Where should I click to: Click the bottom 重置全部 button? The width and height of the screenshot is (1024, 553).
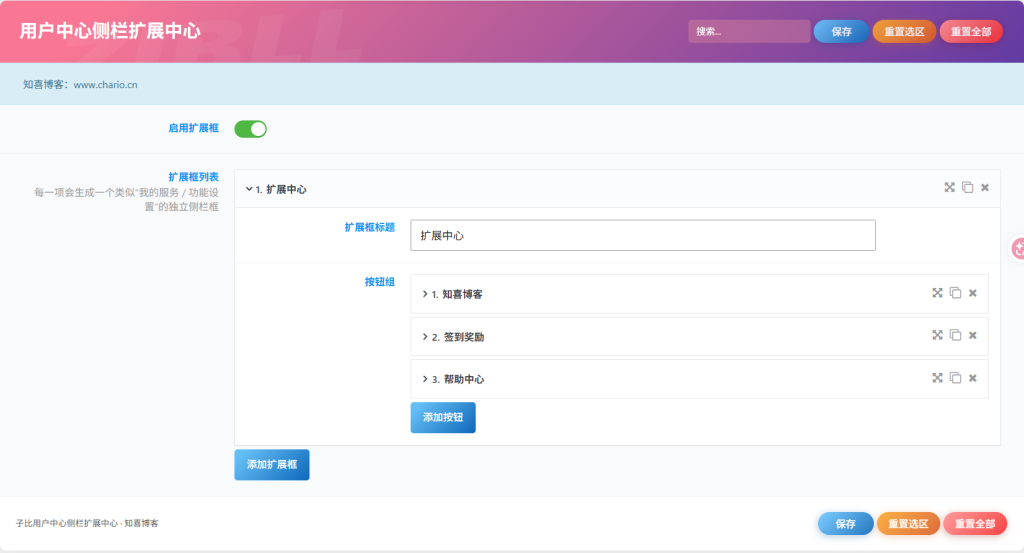pyautogui.click(x=974, y=524)
